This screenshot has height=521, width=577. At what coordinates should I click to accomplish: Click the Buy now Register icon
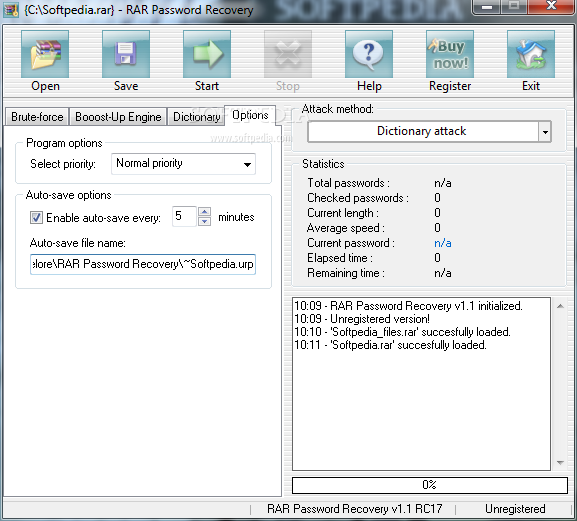450,54
